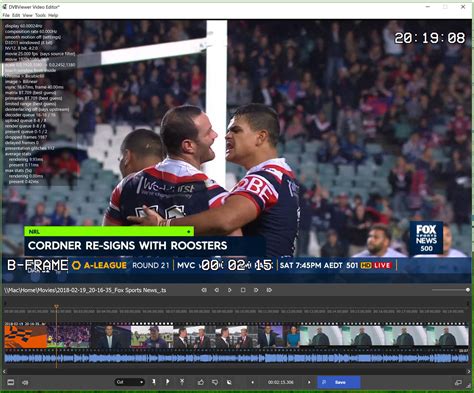This screenshot has width=474, height=393.
Task: Set the cut-out marker
Action: click(167, 382)
